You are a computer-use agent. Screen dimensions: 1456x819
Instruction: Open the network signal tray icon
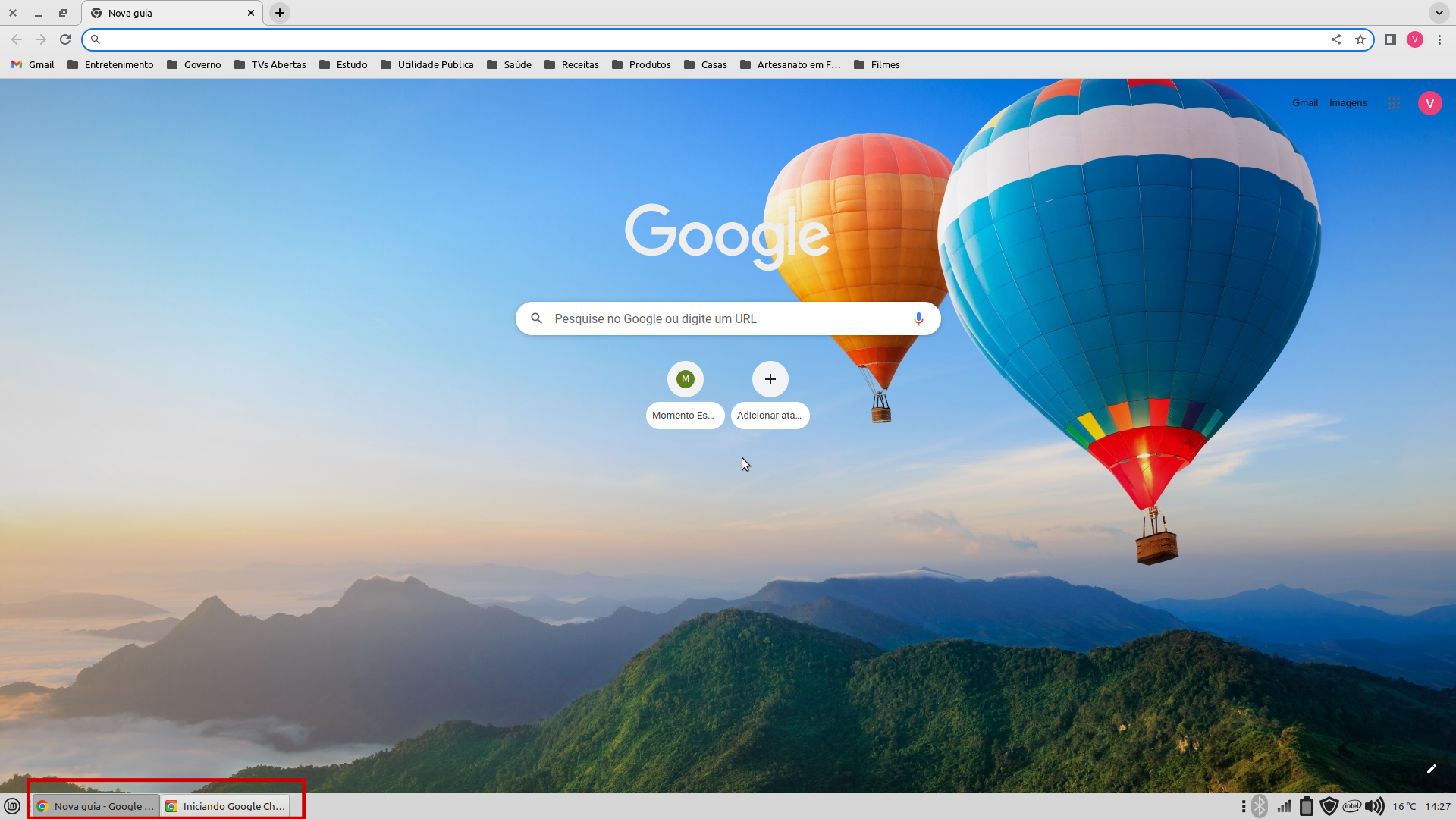click(1284, 806)
